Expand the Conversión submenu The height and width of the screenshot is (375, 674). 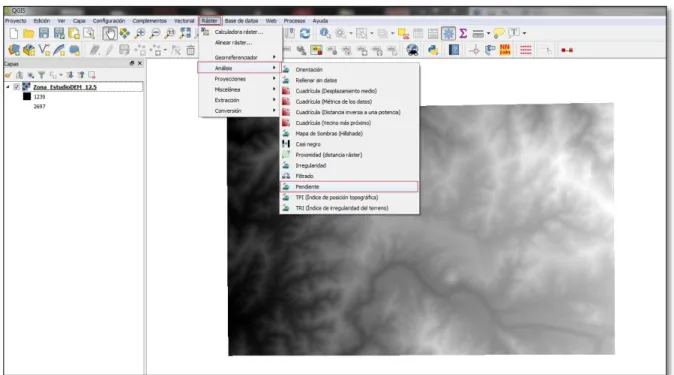point(240,111)
